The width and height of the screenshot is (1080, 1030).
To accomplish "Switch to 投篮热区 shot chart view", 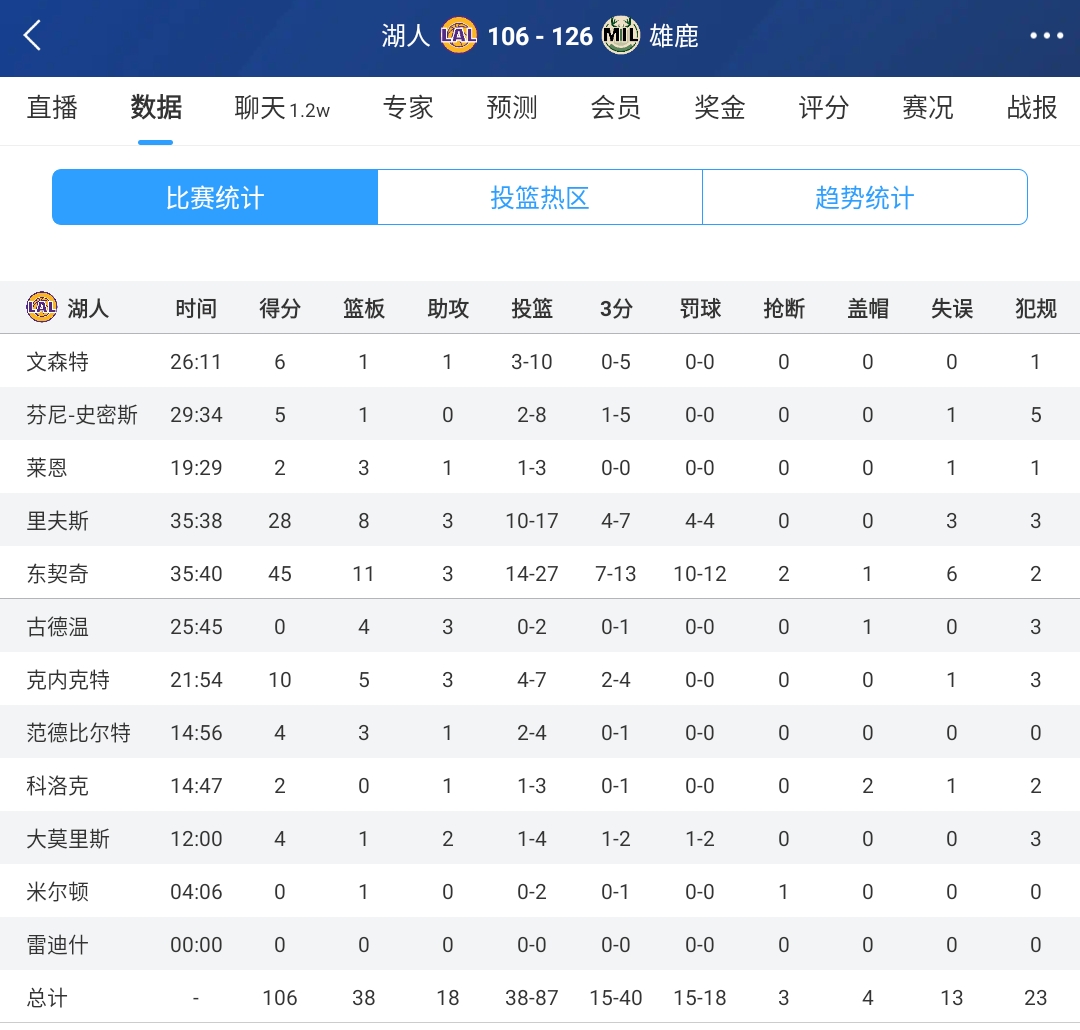I will (x=540, y=197).
